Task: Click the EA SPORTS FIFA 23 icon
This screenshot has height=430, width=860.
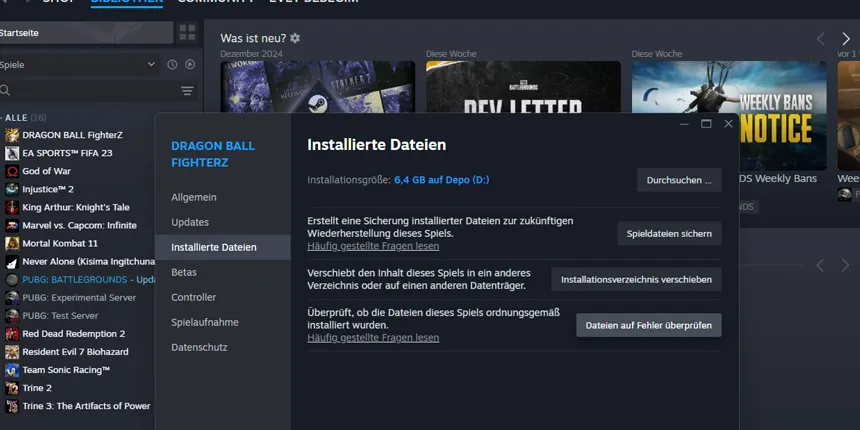Action: 12,153
